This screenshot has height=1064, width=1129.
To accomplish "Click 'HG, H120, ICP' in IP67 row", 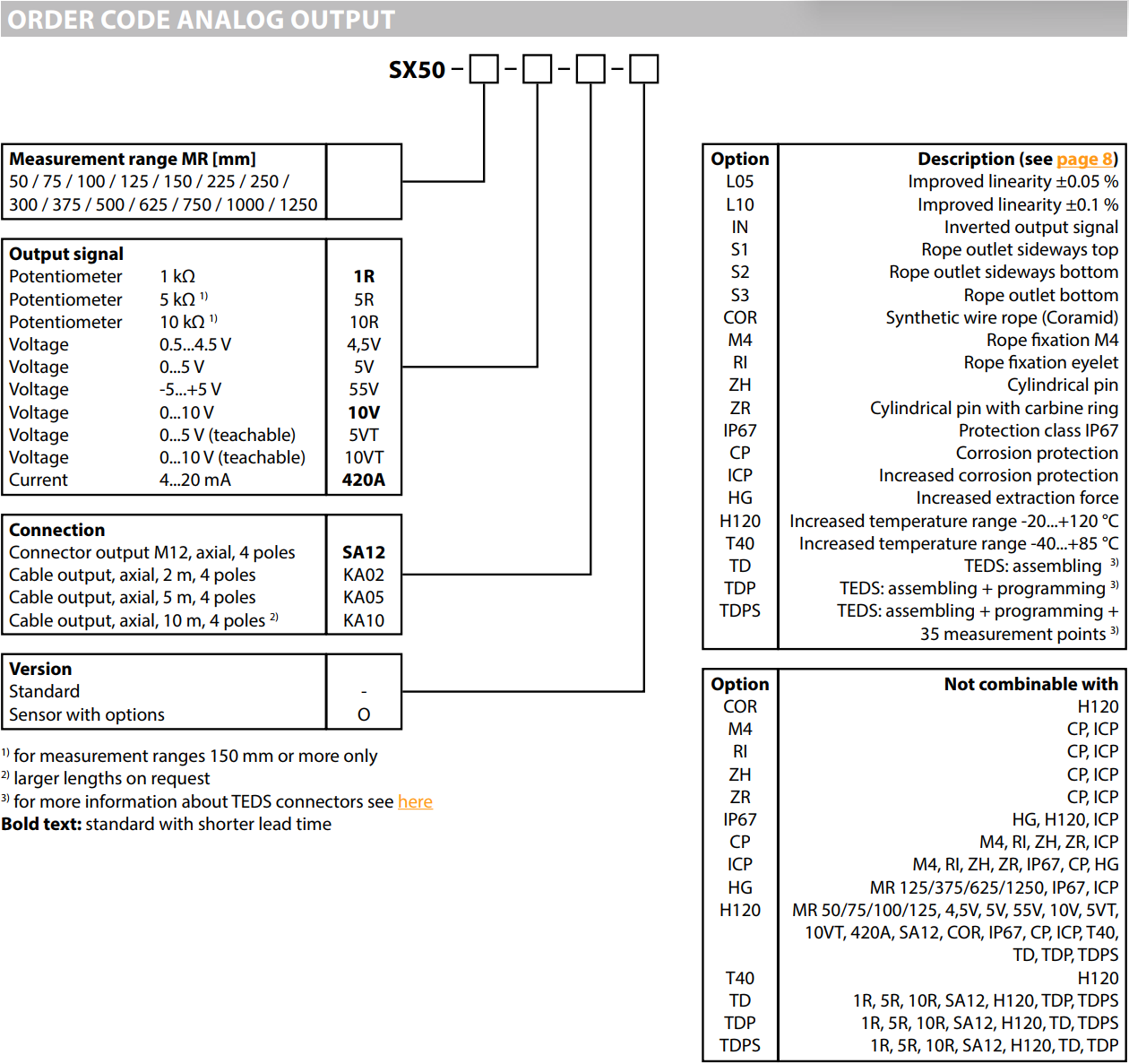I will [1065, 819].
